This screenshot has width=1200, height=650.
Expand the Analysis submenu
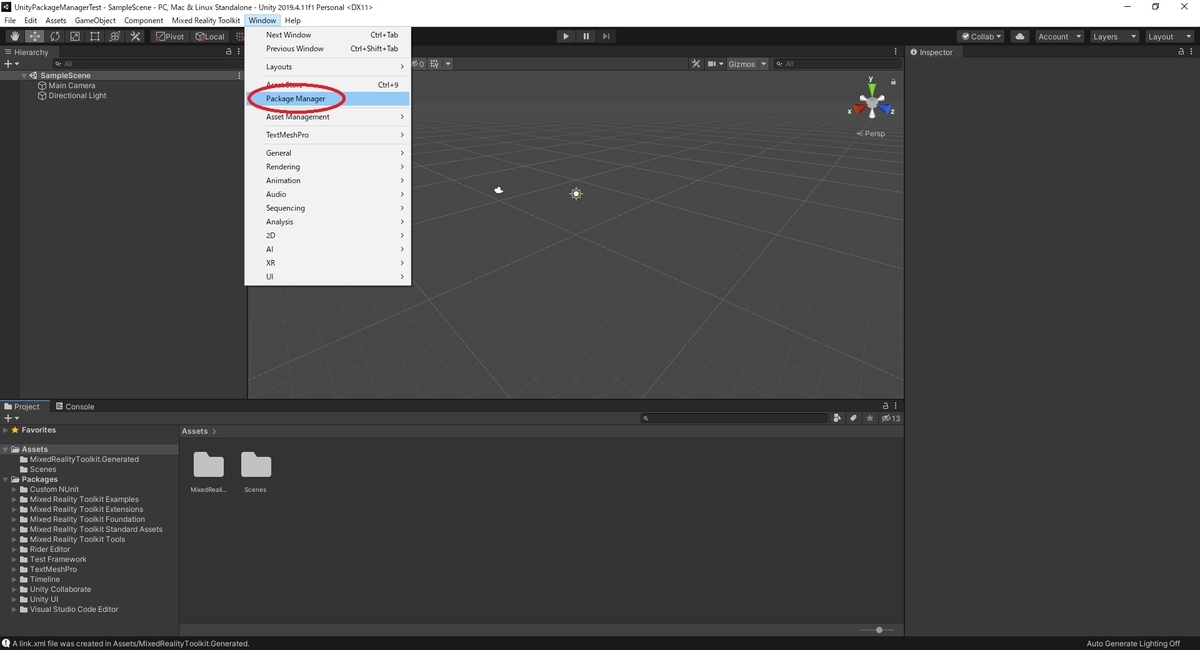click(328, 222)
